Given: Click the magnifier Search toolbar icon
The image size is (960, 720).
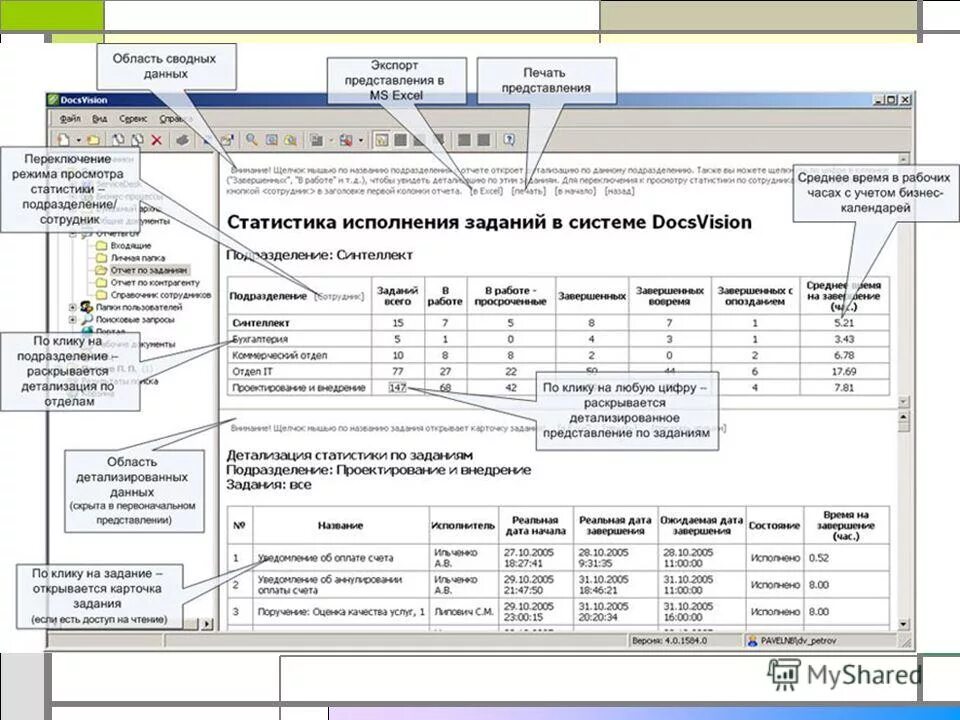Looking at the screenshot, I should pos(252,140).
